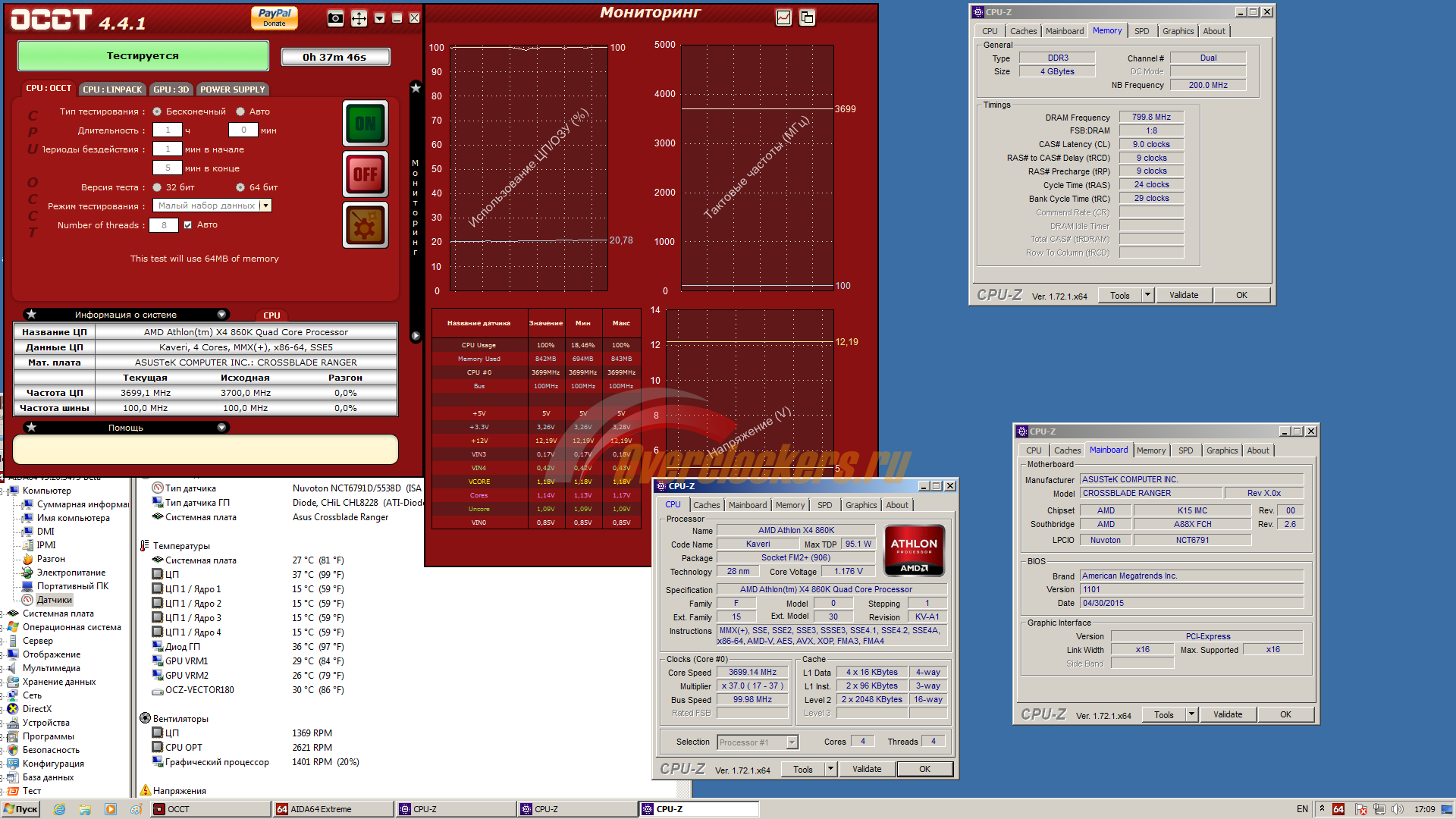Select Системная плата in AIDA64 tree

[58, 613]
